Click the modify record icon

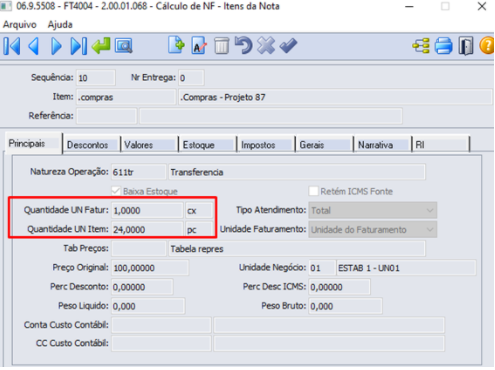pos(199,46)
